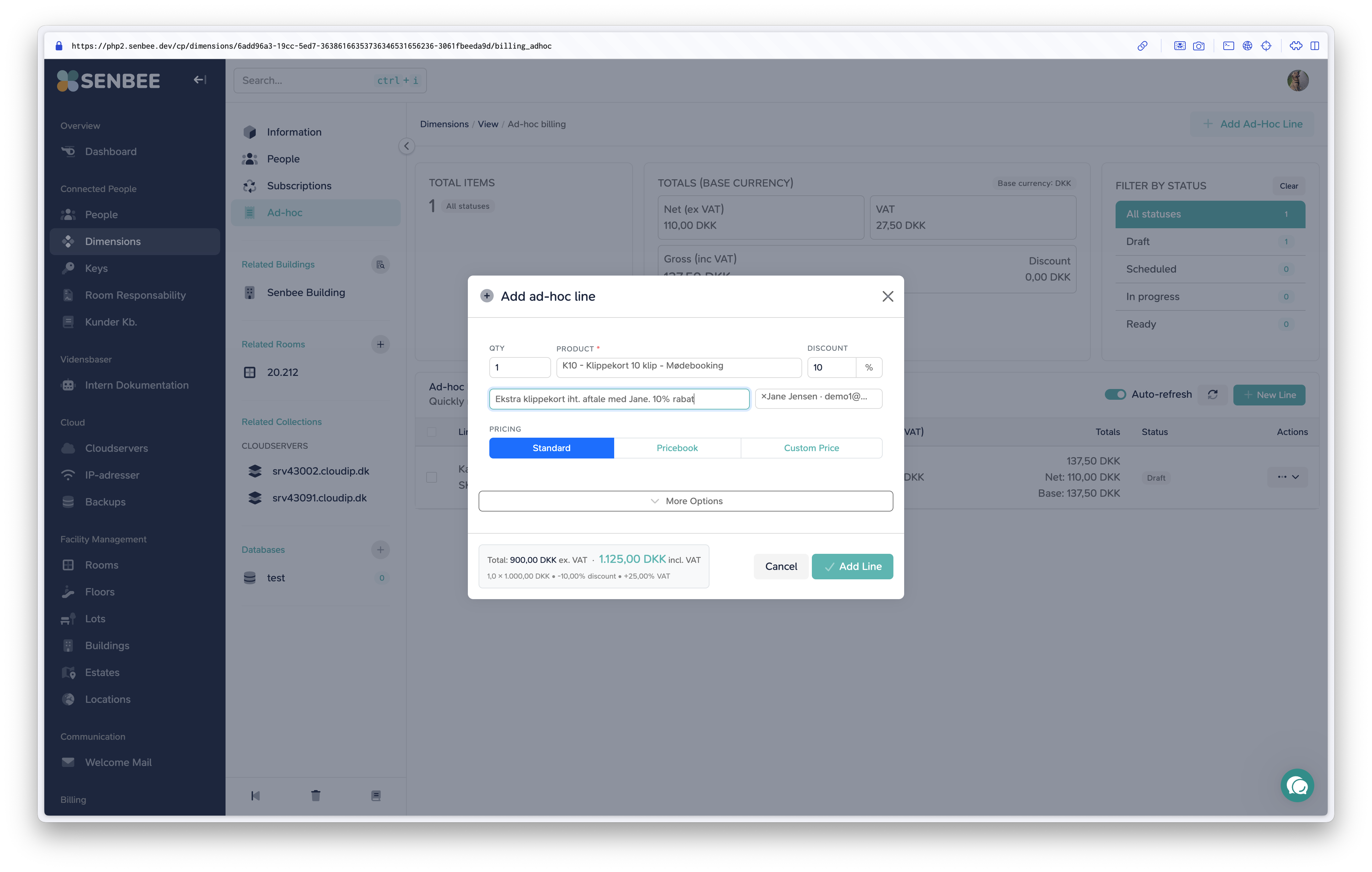The height and width of the screenshot is (872, 1372).
Task: Open the Keys sidebar item
Action: pyautogui.click(x=135, y=269)
